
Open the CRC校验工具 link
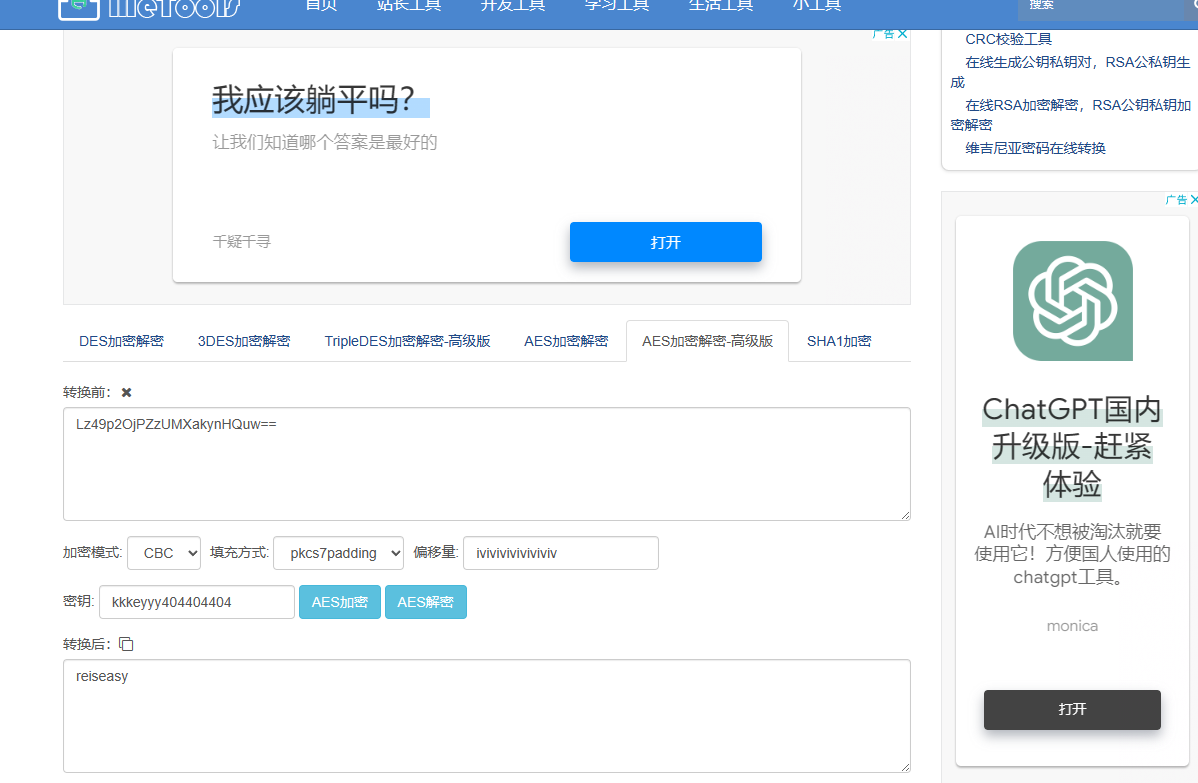tap(1008, 39)
